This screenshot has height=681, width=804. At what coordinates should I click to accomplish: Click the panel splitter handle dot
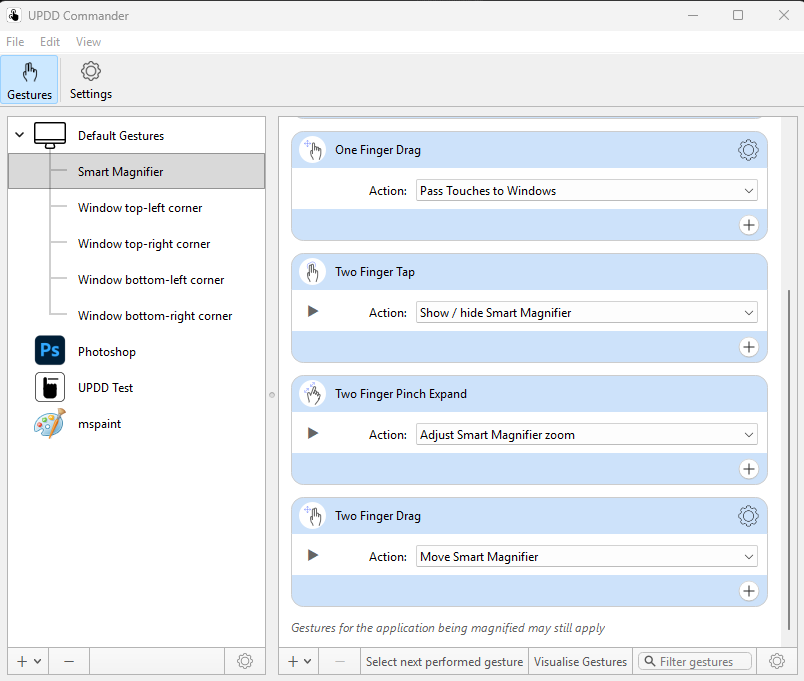tap(272, 395)
